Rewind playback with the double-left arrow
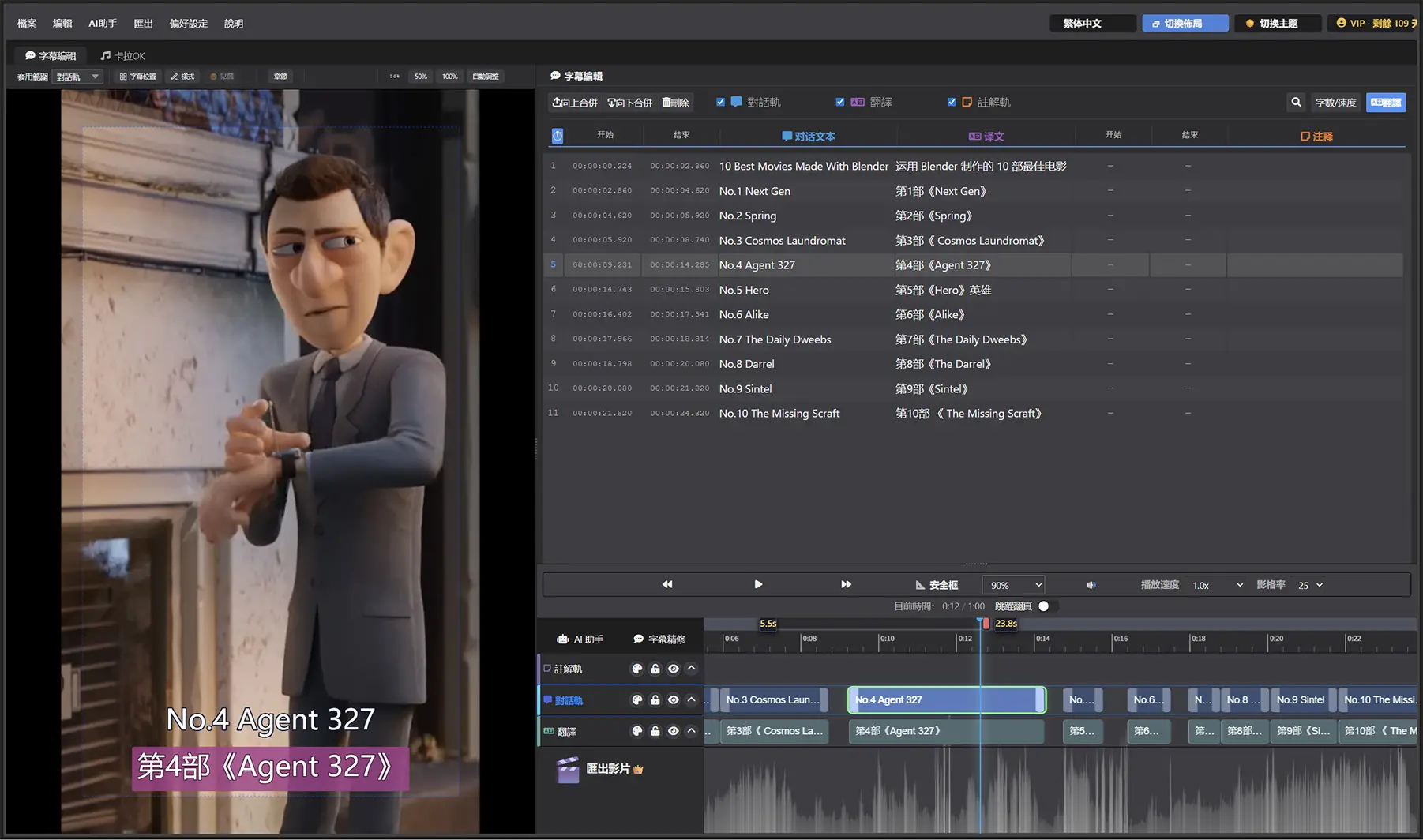This screenshot has height=840, width=1423. coord(667,584)
